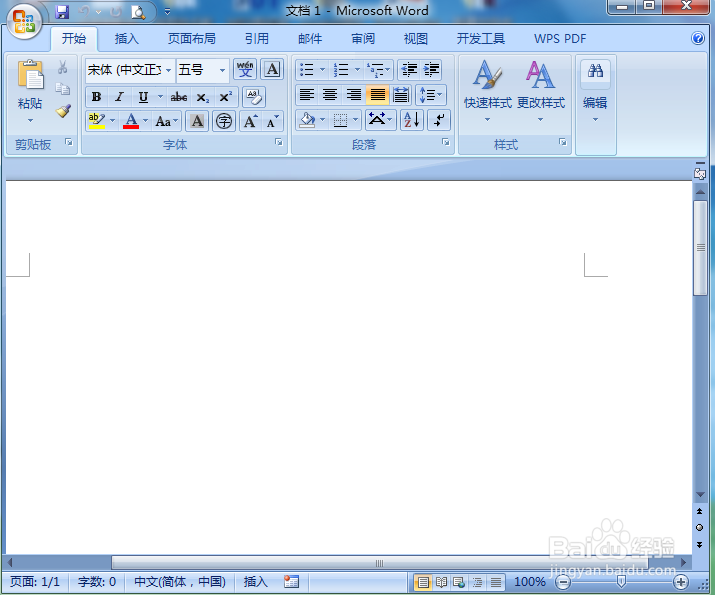Open the font dialog launcher in 字体 group
715x595 pixels.
278,142
